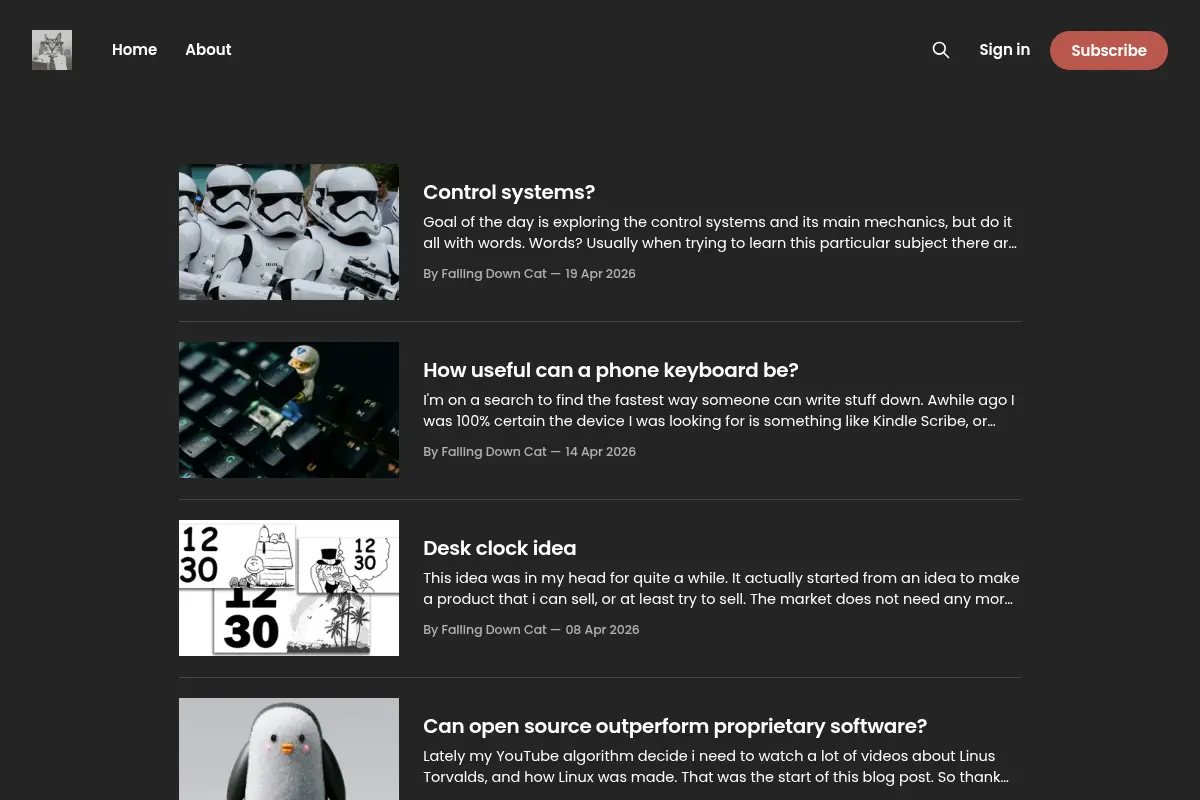Viewport: 1200px width, 800px height.
Task: Open "Can open source outperform proprietary software?"
Action: (x=675, y=726)
